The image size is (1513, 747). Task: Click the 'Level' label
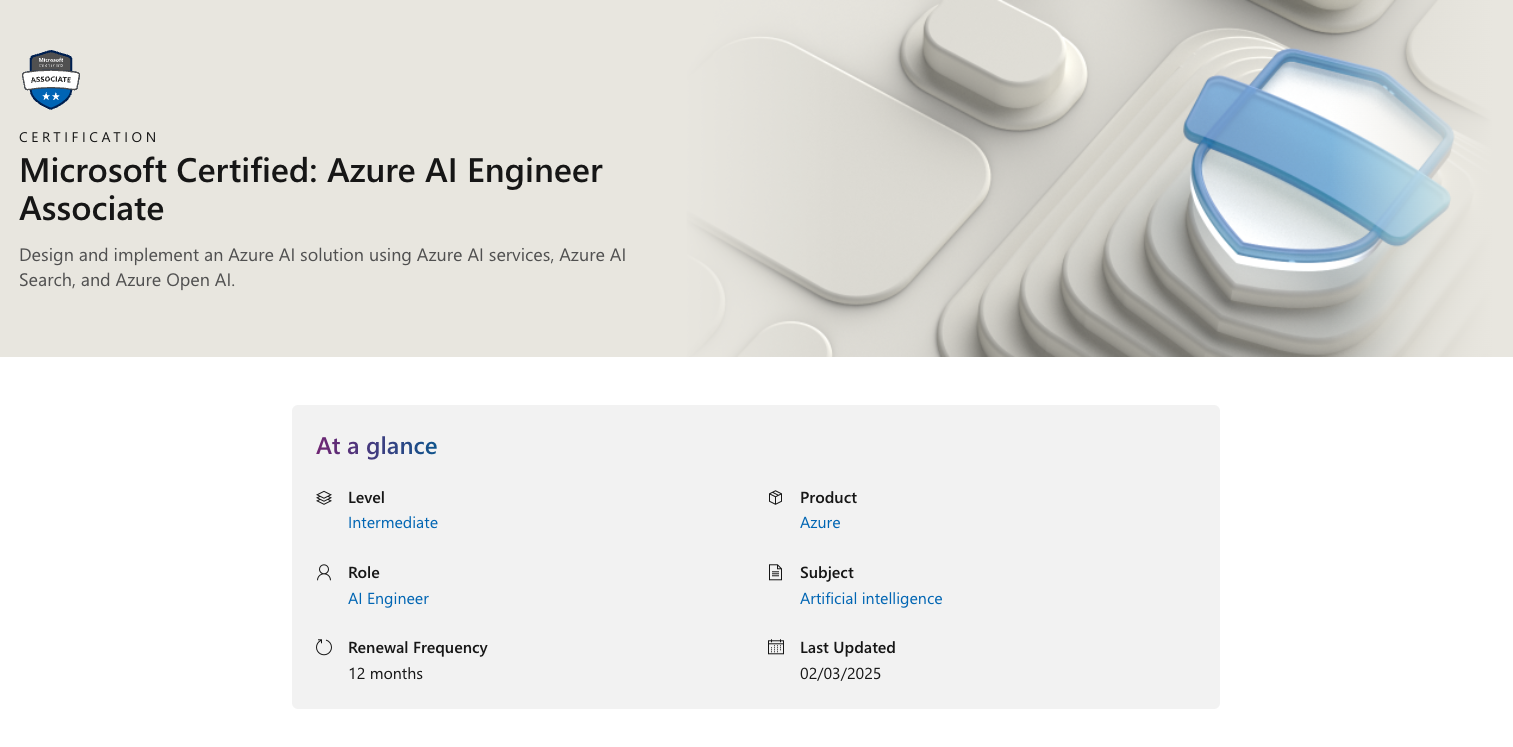pos(366,497)
